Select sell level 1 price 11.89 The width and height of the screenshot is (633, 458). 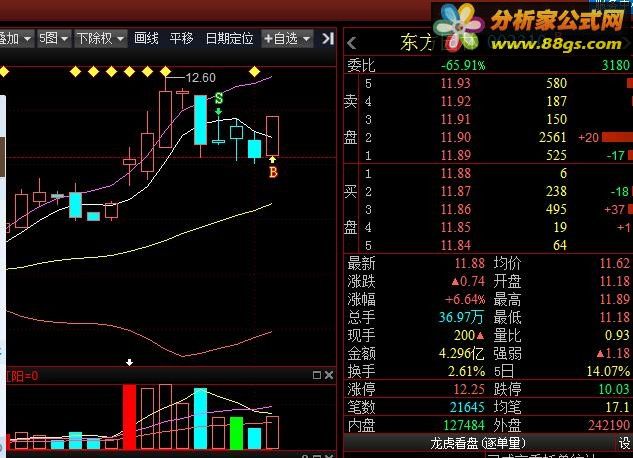(x=456, y=155)
